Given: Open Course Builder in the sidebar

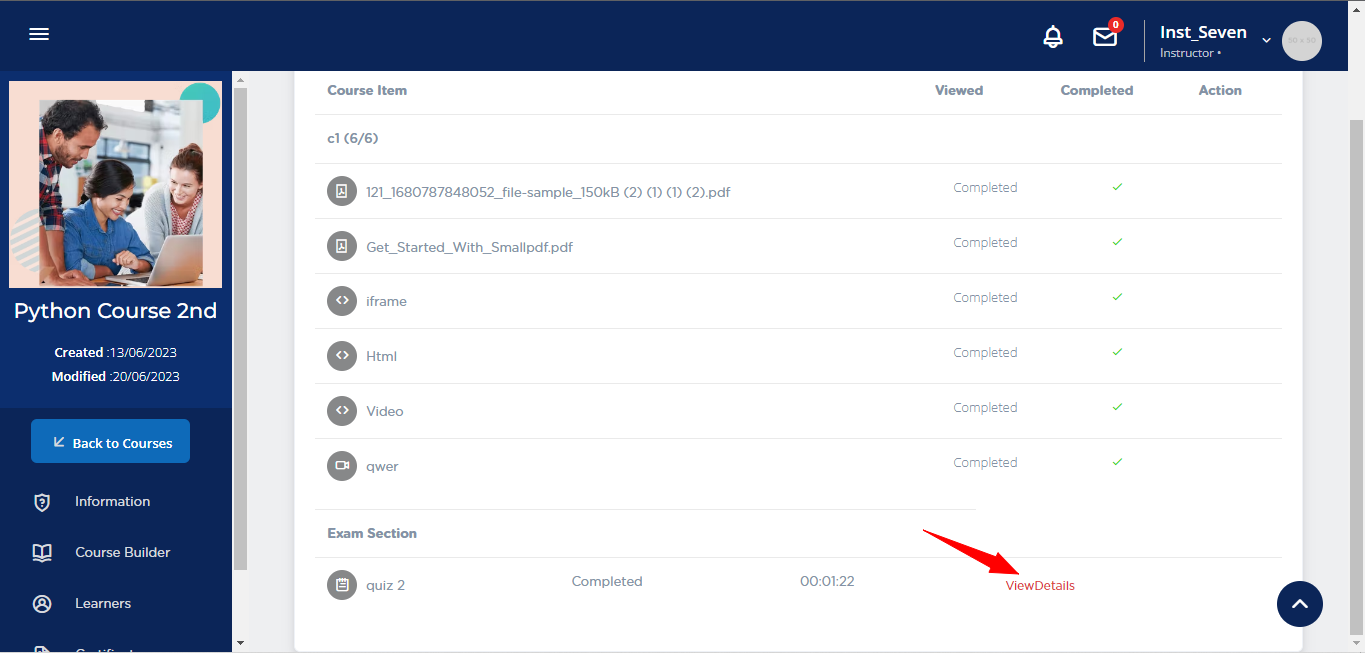Looking at the screenshot, I should [122, 553].
